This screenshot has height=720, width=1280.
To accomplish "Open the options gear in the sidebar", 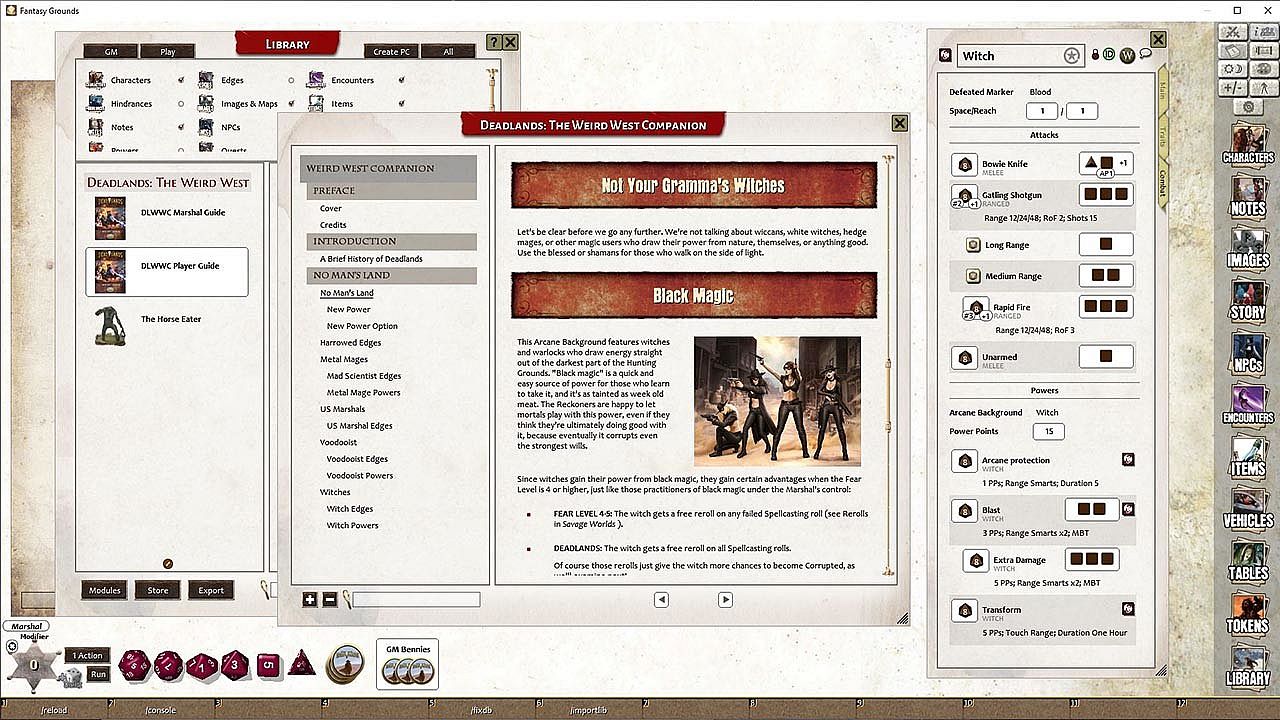I will coord(1247,106).
